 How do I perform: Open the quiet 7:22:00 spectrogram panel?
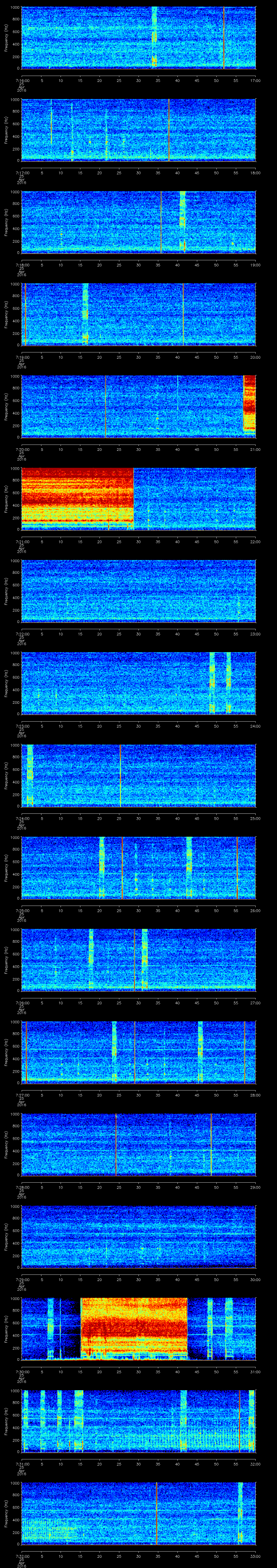tap(138, 590)
